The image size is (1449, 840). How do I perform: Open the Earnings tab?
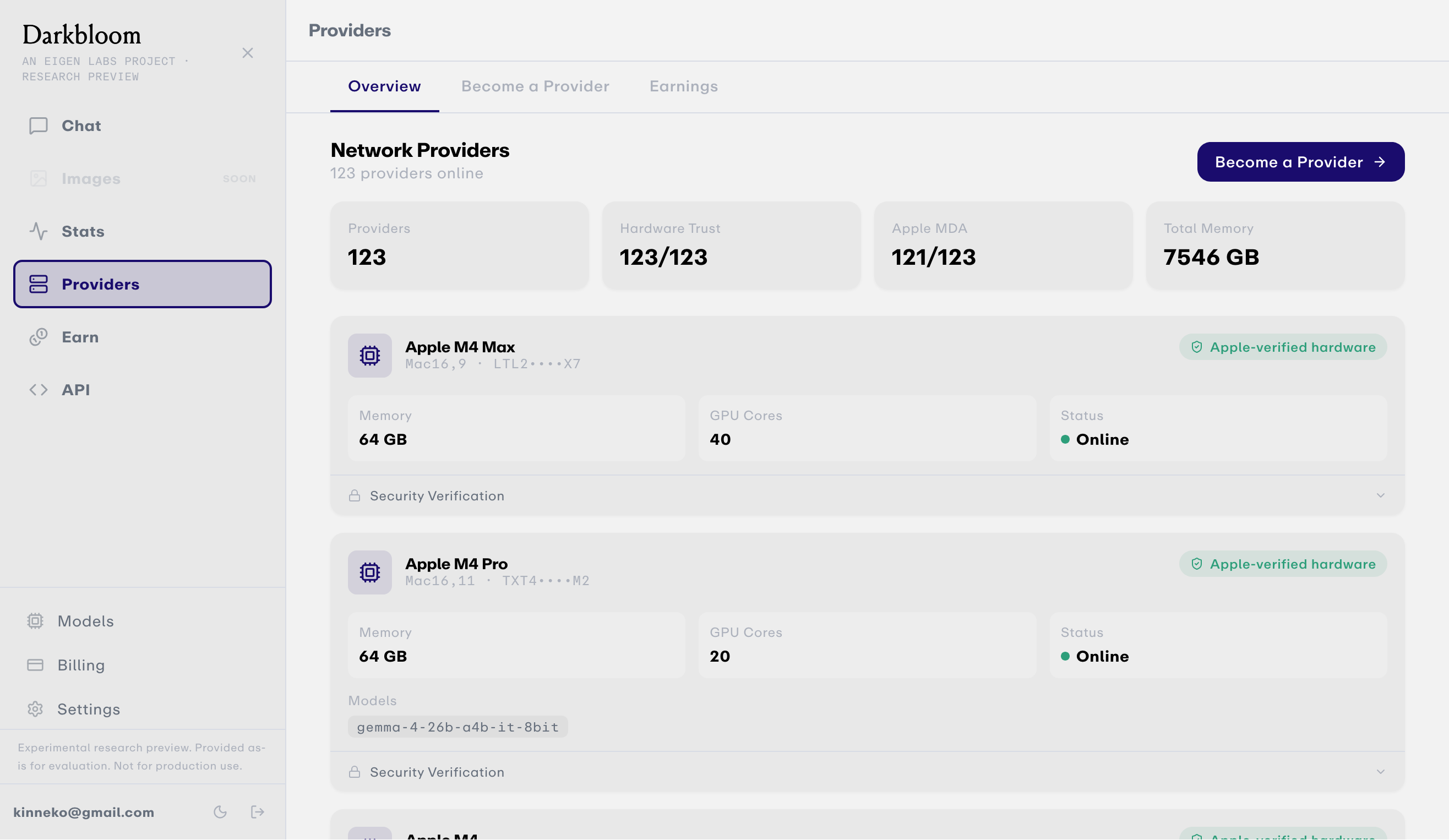(x=684, y=86)
